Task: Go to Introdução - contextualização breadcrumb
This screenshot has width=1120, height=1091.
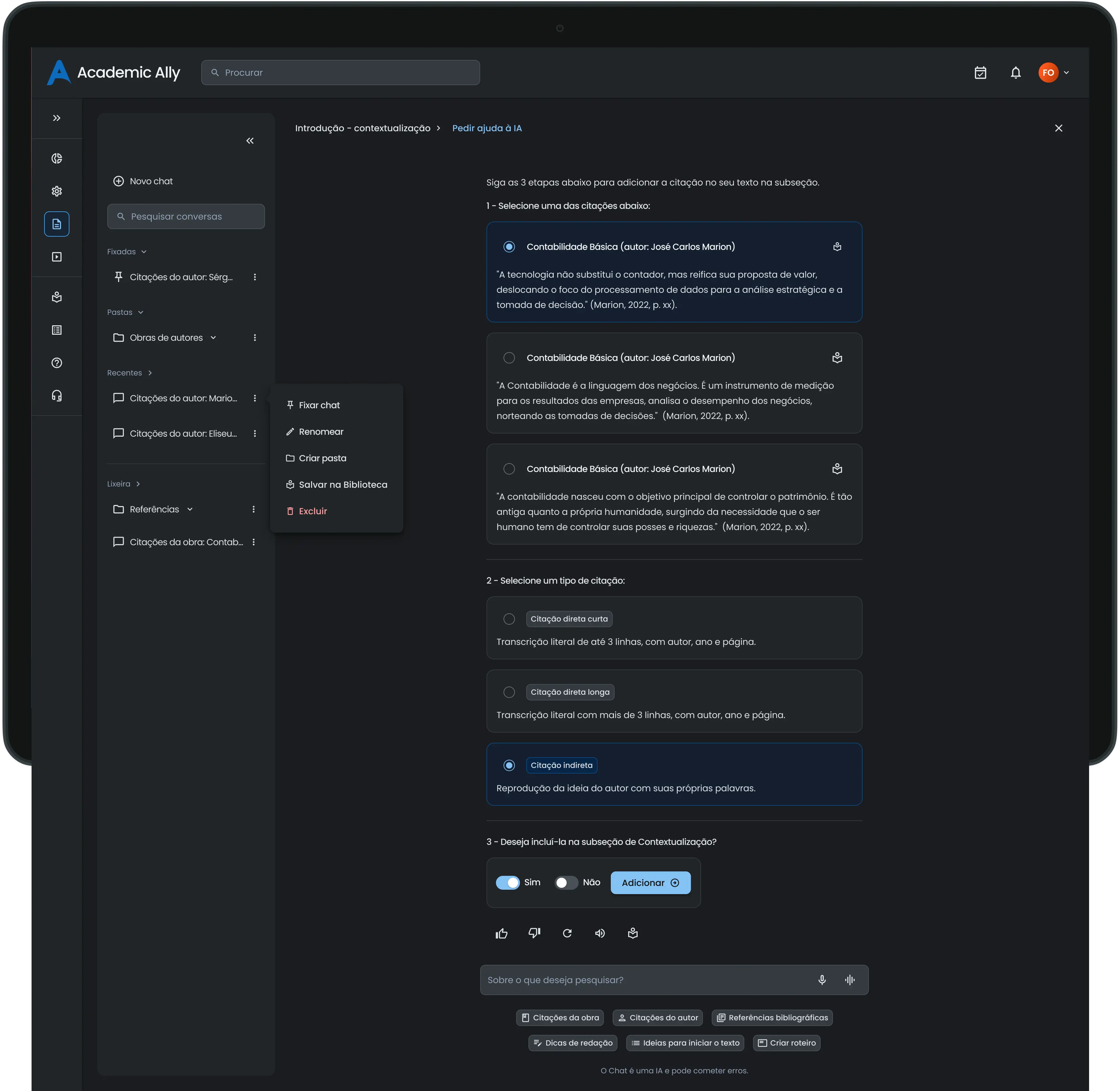Action: (x=363, y=128)
